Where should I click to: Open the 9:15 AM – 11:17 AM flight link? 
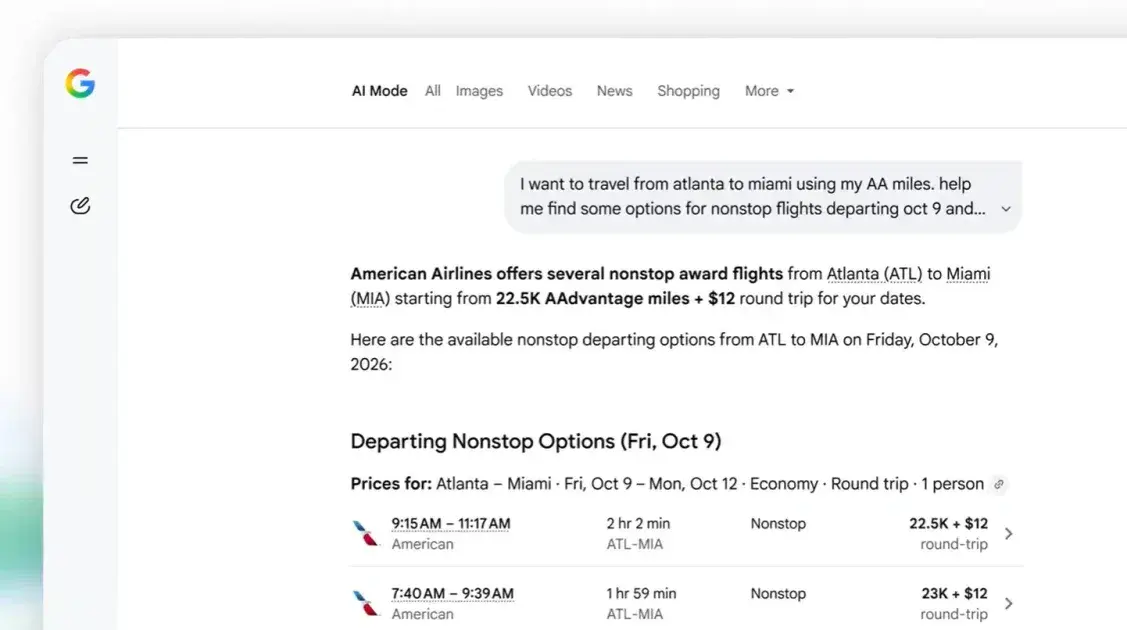pyautogui.click(x=451, y=524)
